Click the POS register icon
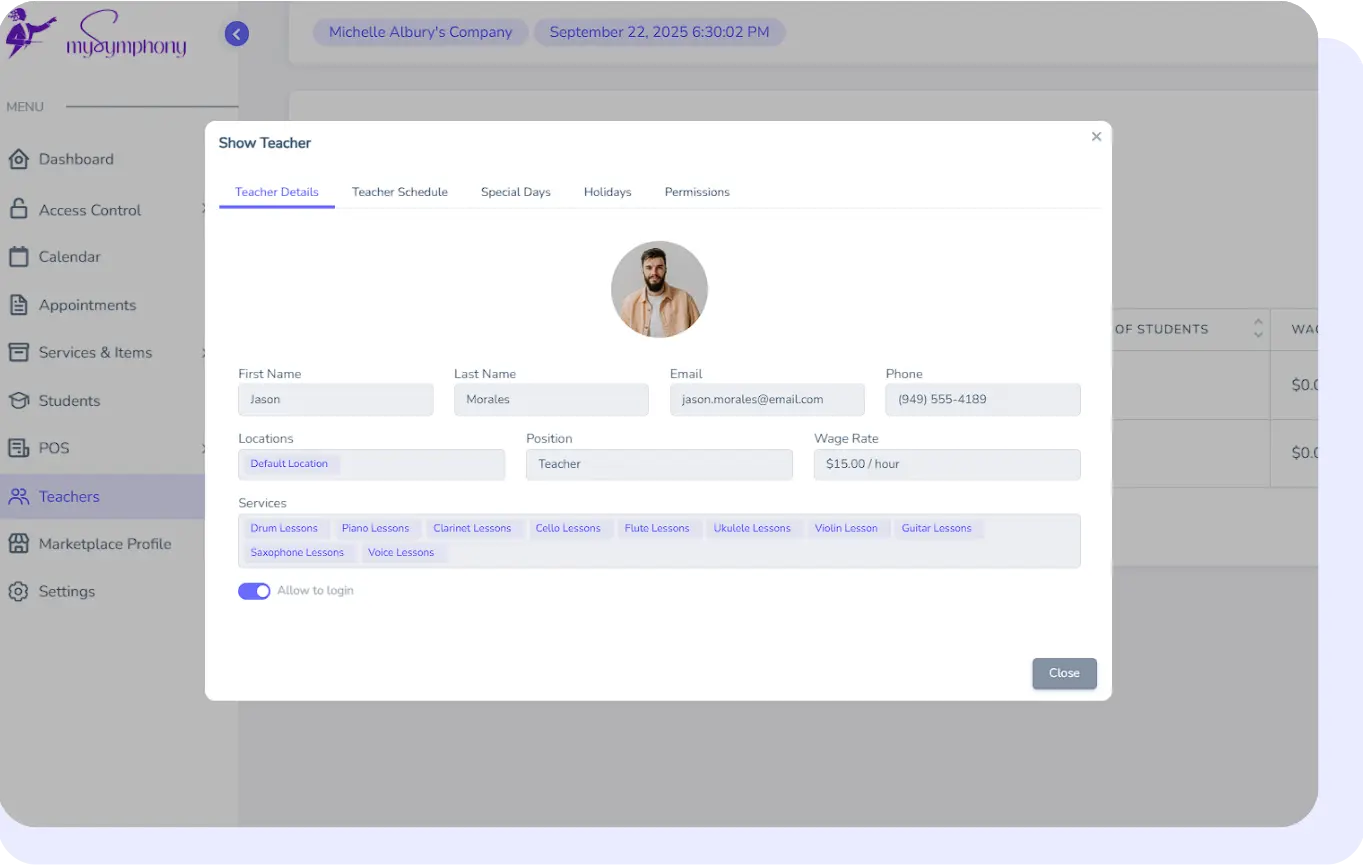 [x=18, y=448]
